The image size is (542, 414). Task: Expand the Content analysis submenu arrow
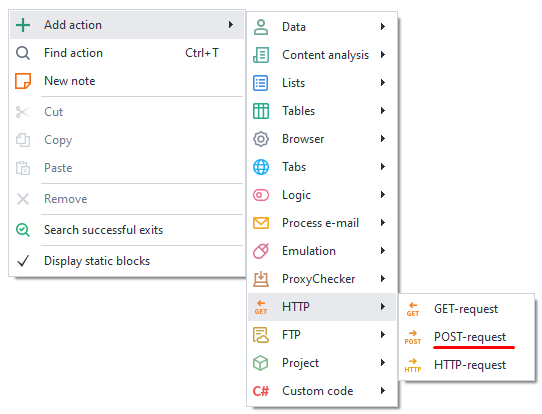[383, 55]
